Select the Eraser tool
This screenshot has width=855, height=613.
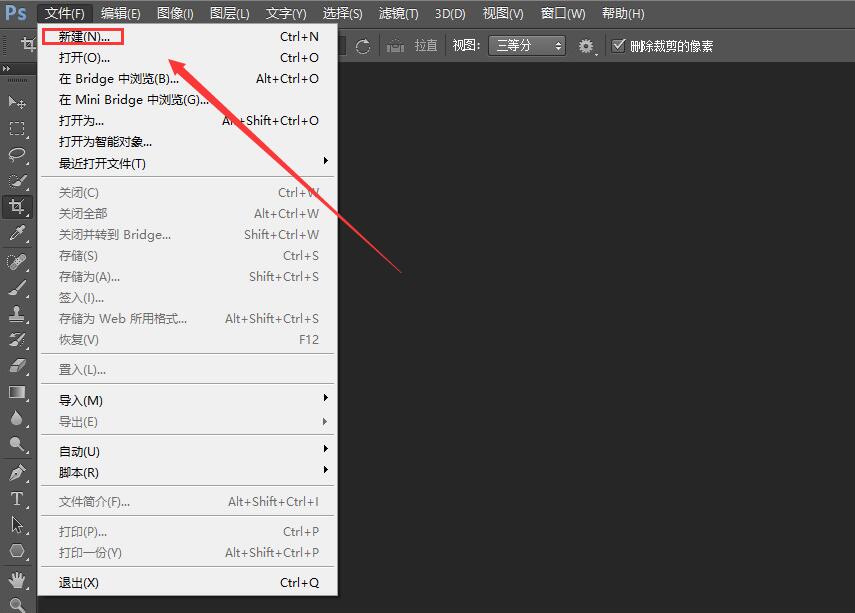[17, 366]
